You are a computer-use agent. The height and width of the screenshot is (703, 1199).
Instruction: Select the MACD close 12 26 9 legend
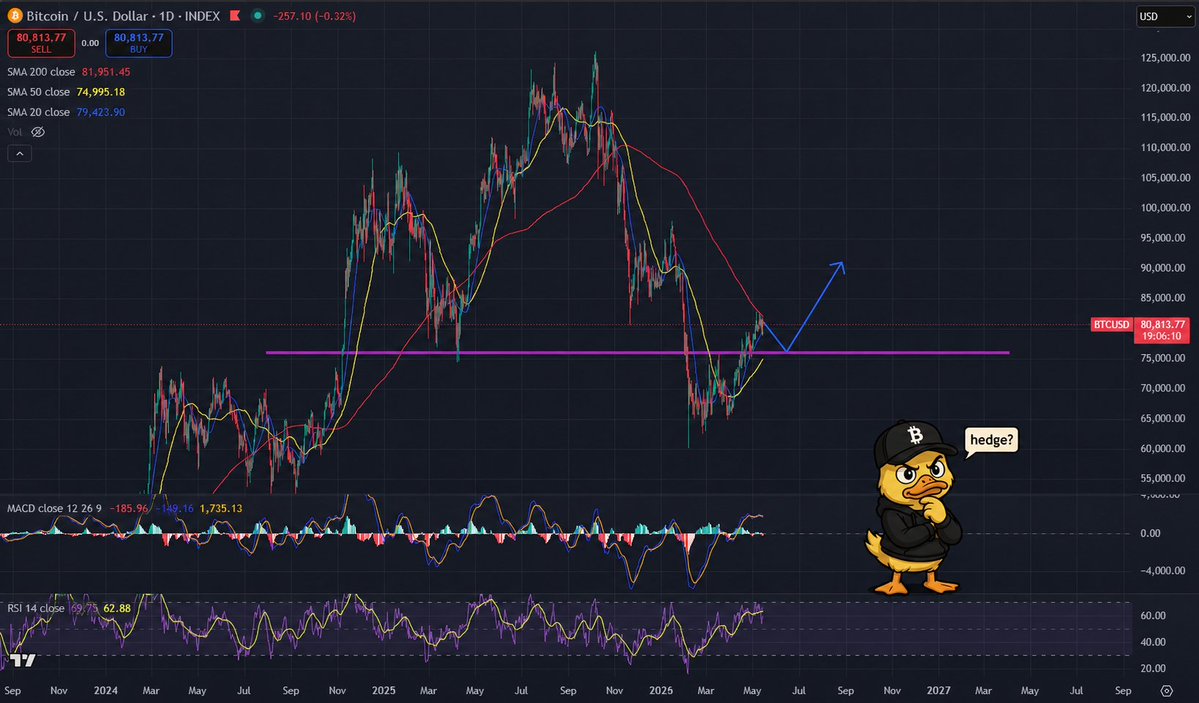[54, 508]
